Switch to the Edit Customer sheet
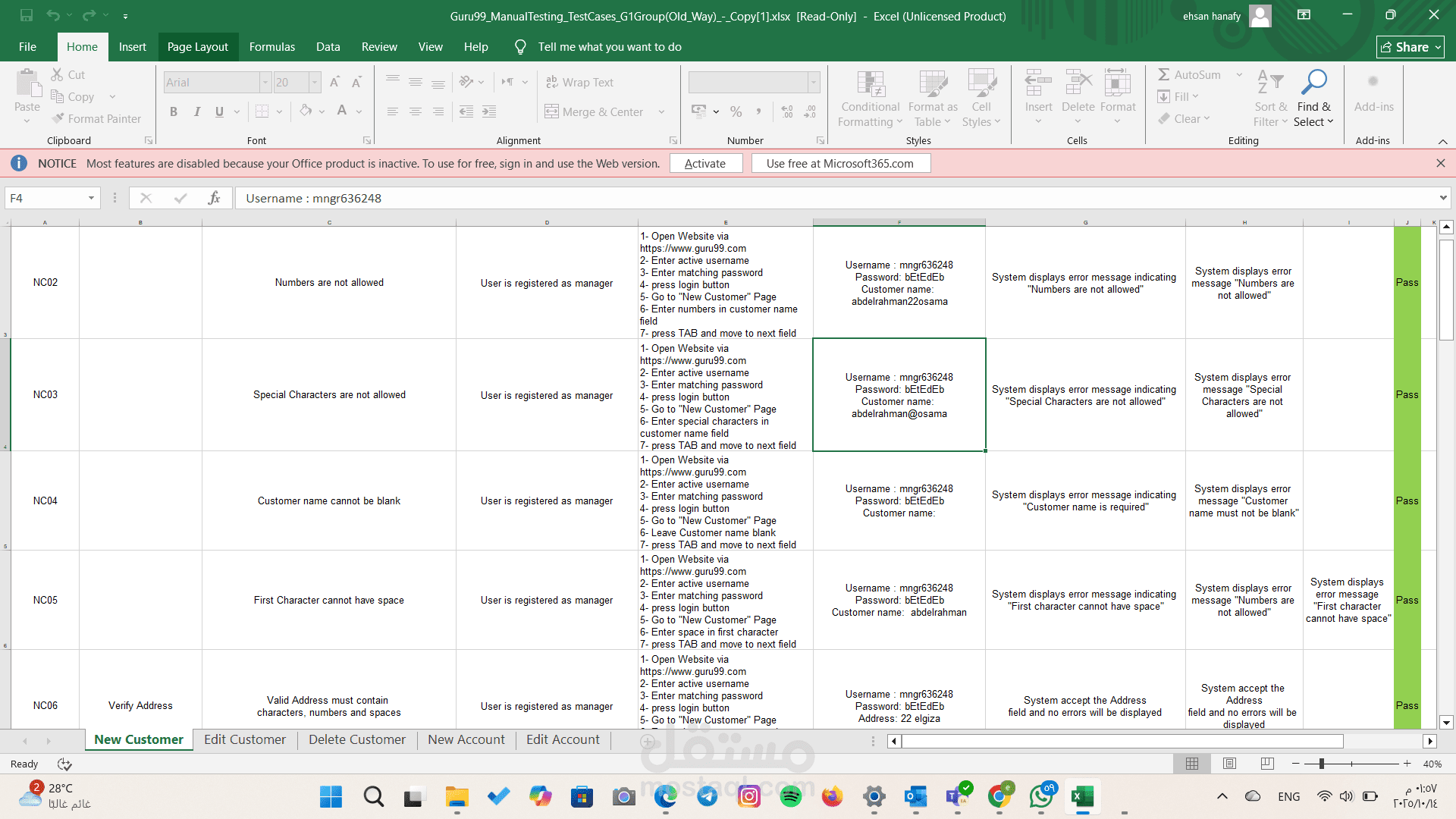Viewport: 1456px width, 819px height. 244,739
